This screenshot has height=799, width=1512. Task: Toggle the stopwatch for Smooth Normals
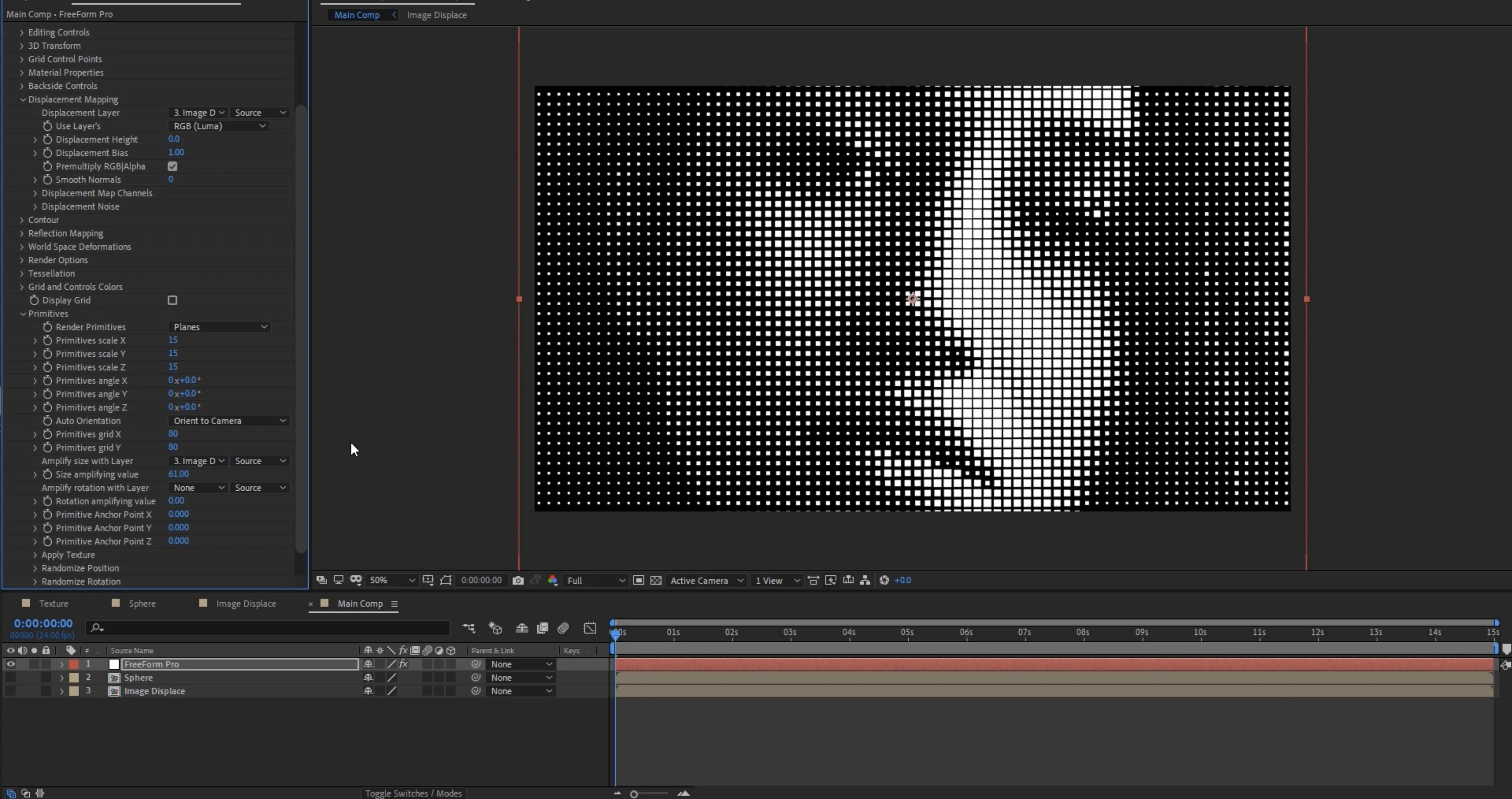coord(48,180)
